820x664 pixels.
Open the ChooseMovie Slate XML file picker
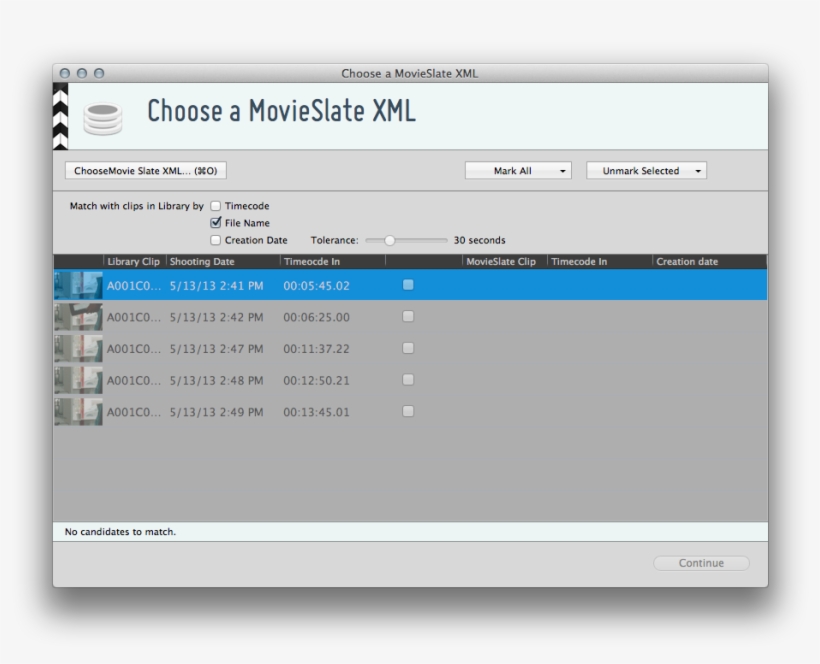pos(147,169)
